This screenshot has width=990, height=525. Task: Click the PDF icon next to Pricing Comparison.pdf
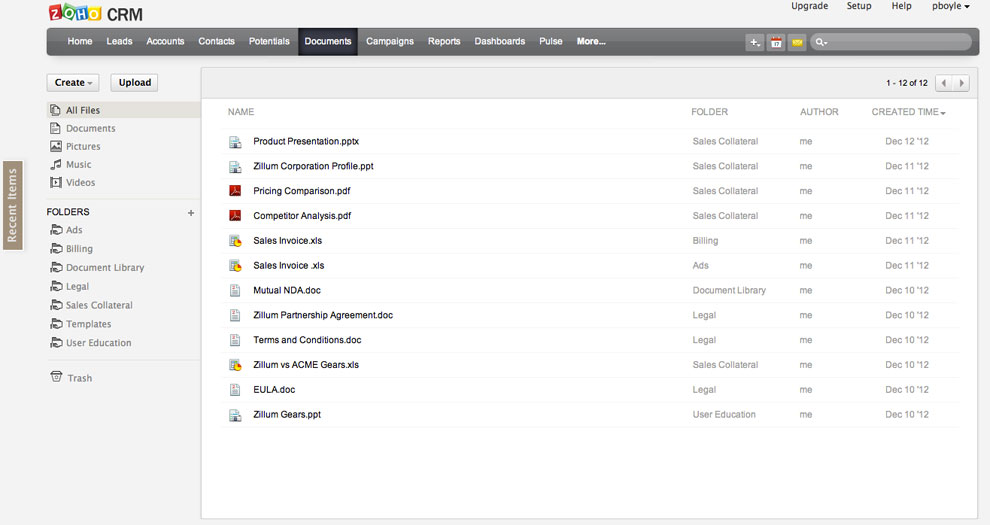pos(235,191)
